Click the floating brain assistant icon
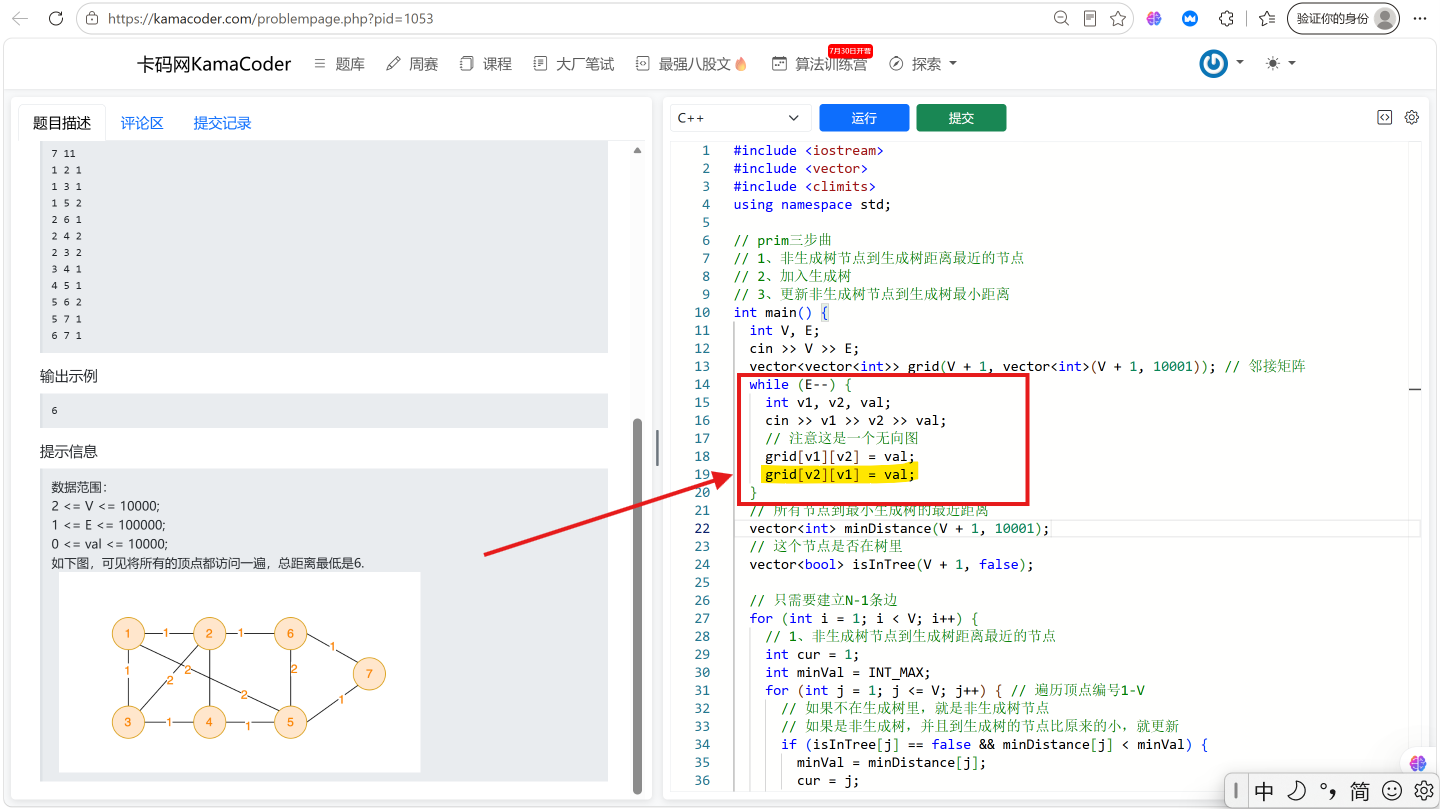This screenshot has height=809, width=1440. pos(1418,763)
